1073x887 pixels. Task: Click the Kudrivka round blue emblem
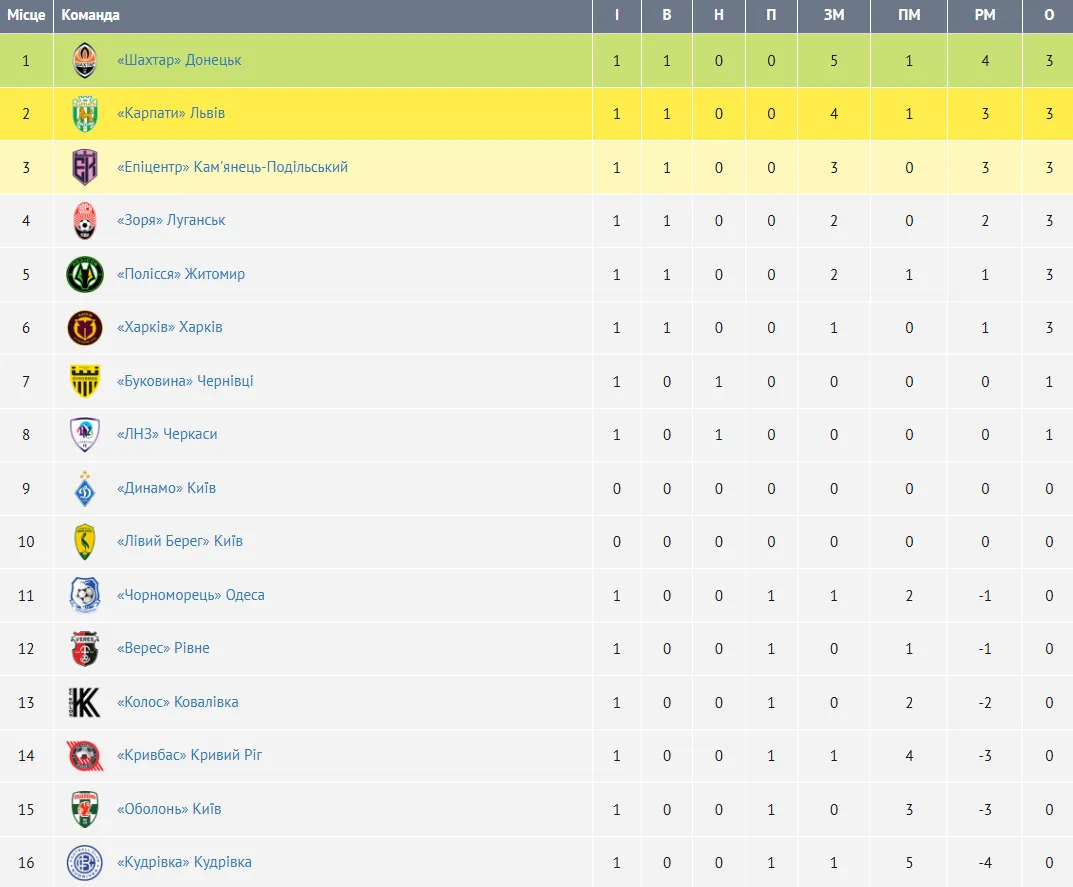pos(85,863)
